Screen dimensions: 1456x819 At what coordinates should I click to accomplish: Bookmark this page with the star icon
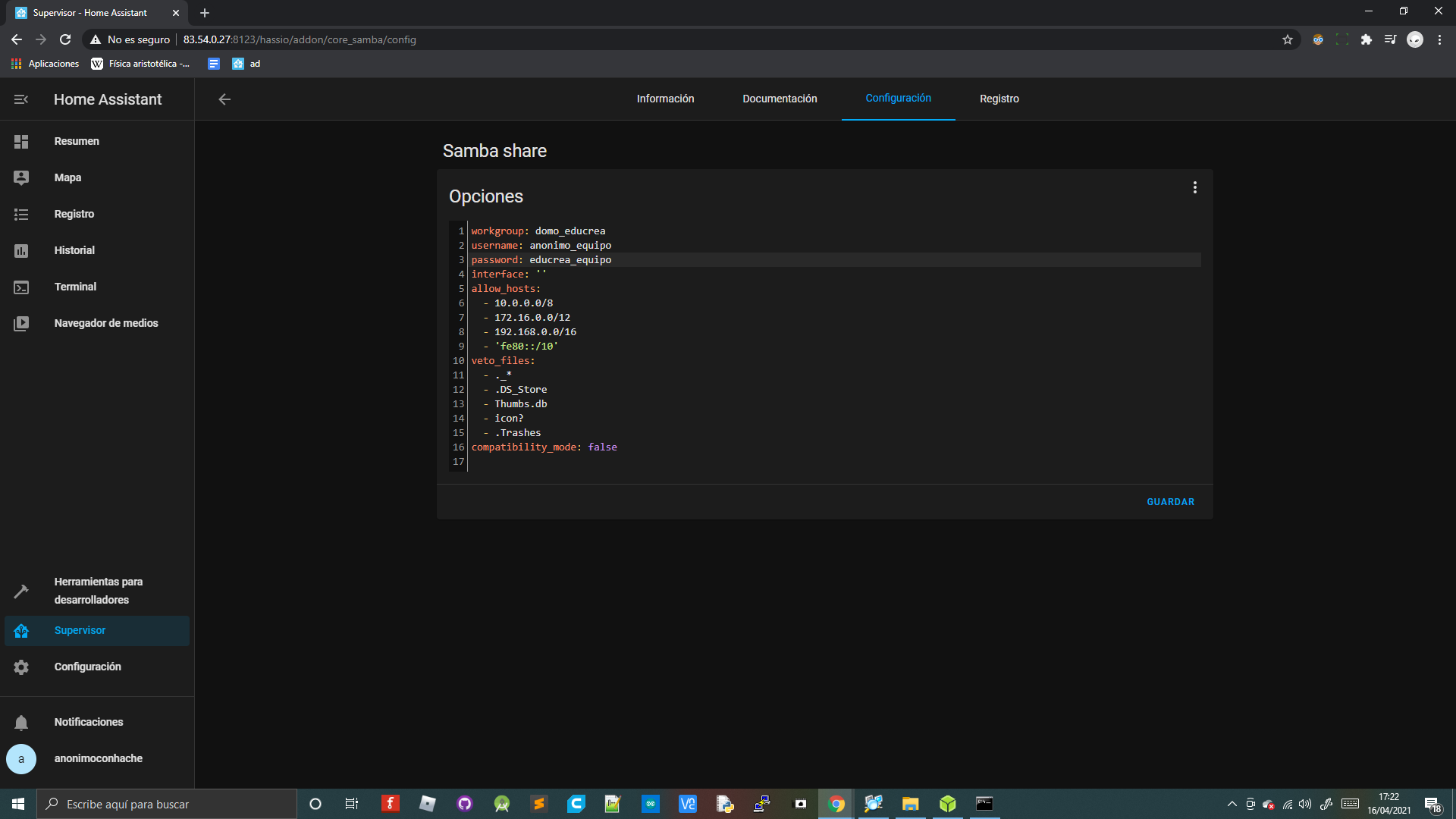coord(1287,39)
